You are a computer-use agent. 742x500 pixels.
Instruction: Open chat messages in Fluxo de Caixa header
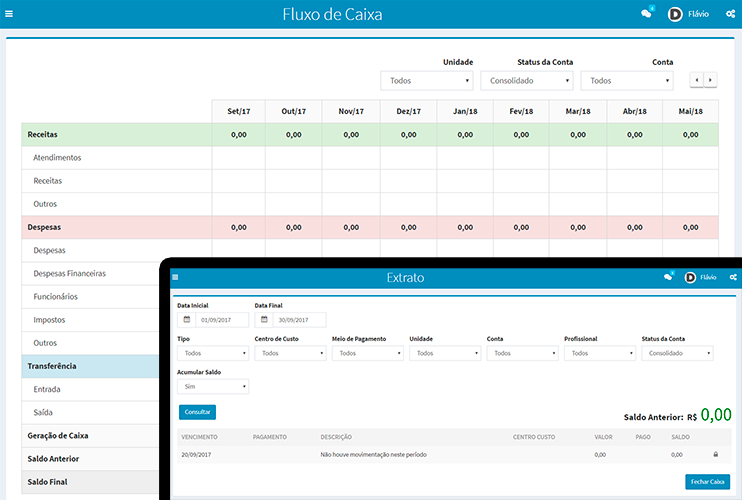pyautogui.click(x=646, y=14)
